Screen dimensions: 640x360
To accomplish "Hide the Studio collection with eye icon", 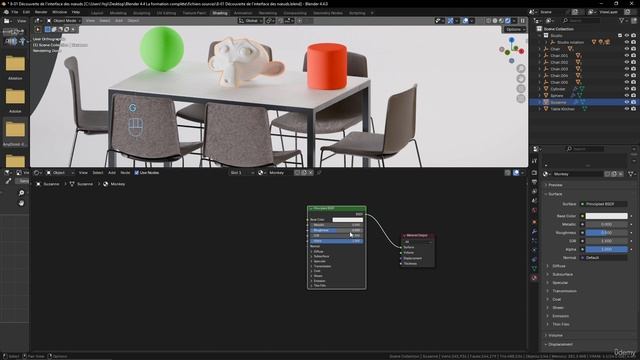I will tap(627, 36).
